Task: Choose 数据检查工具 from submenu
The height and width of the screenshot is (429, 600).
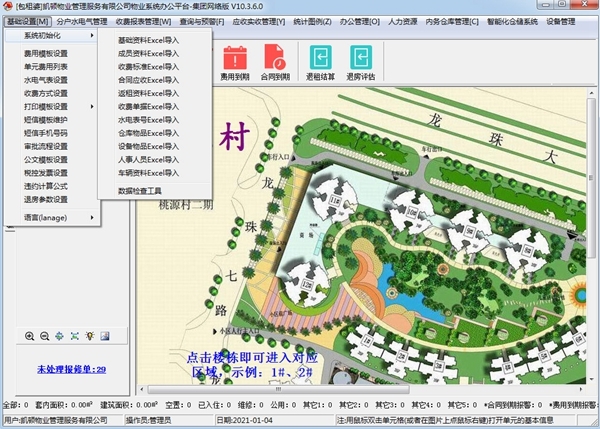Action: click(x=140, y=191)
